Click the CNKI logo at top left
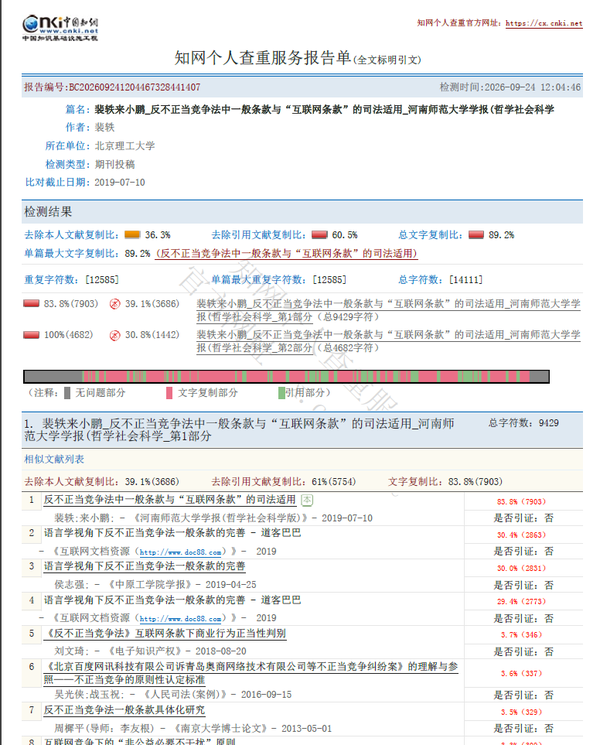 coord(60,28)
